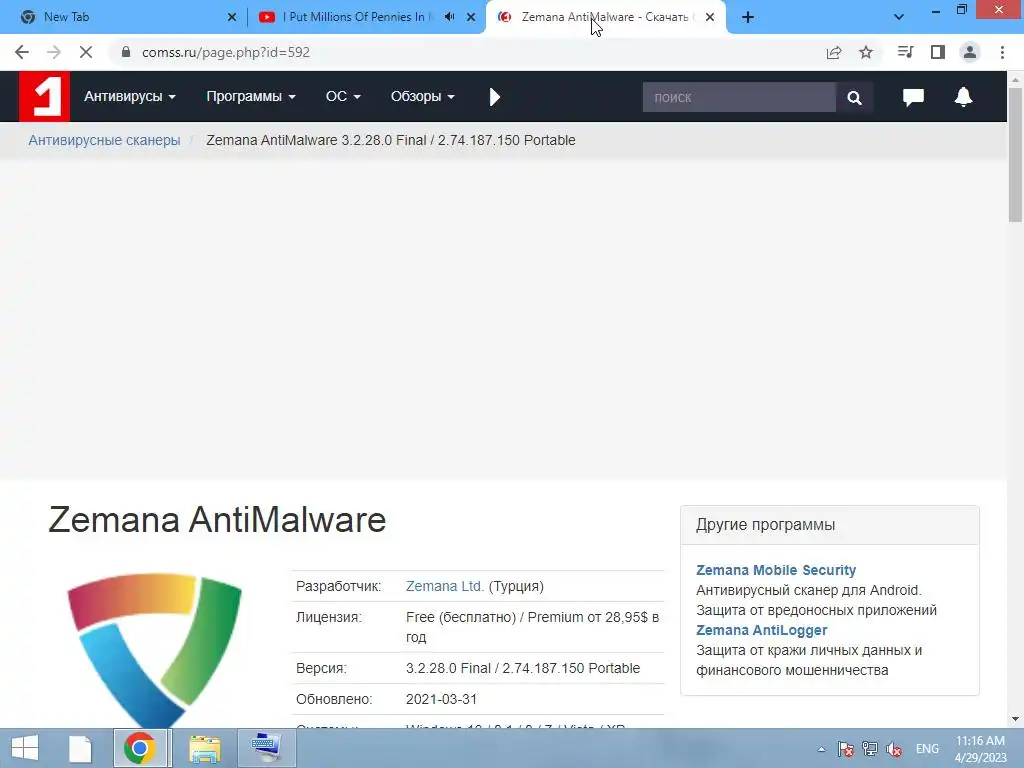Expand the Обзоры dropdown menu
The width and height of the screenshot is (1024, 768).
pos(423,97)
